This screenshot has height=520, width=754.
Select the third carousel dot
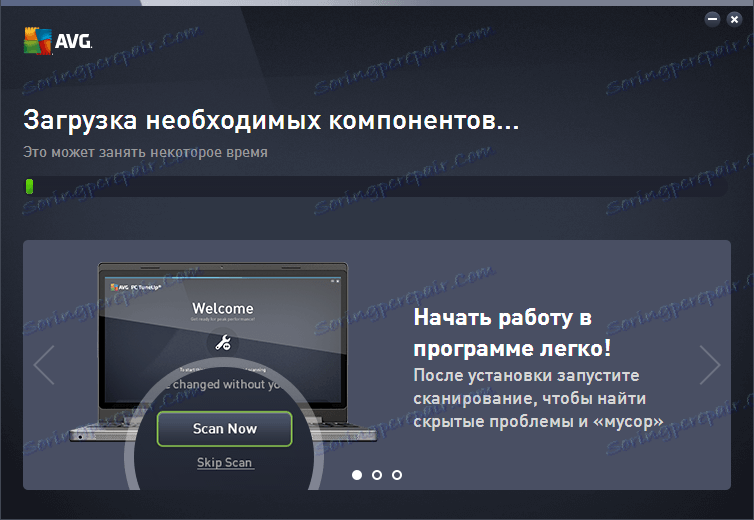[x=397, y=475]
